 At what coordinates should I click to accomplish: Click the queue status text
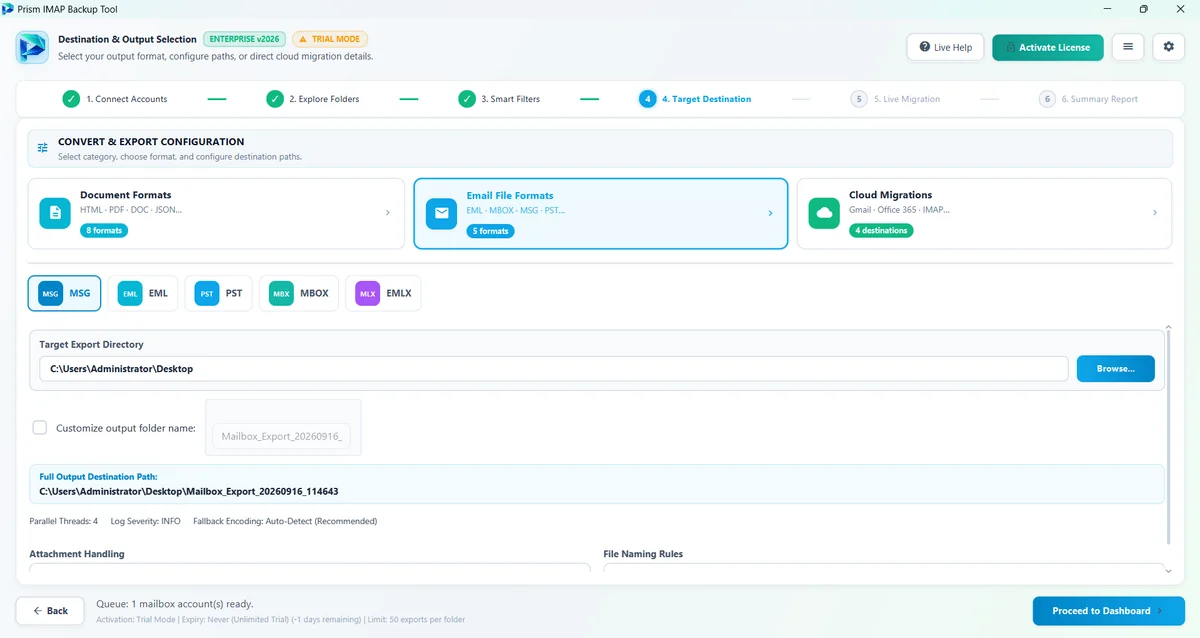click(x=175, y=604)
